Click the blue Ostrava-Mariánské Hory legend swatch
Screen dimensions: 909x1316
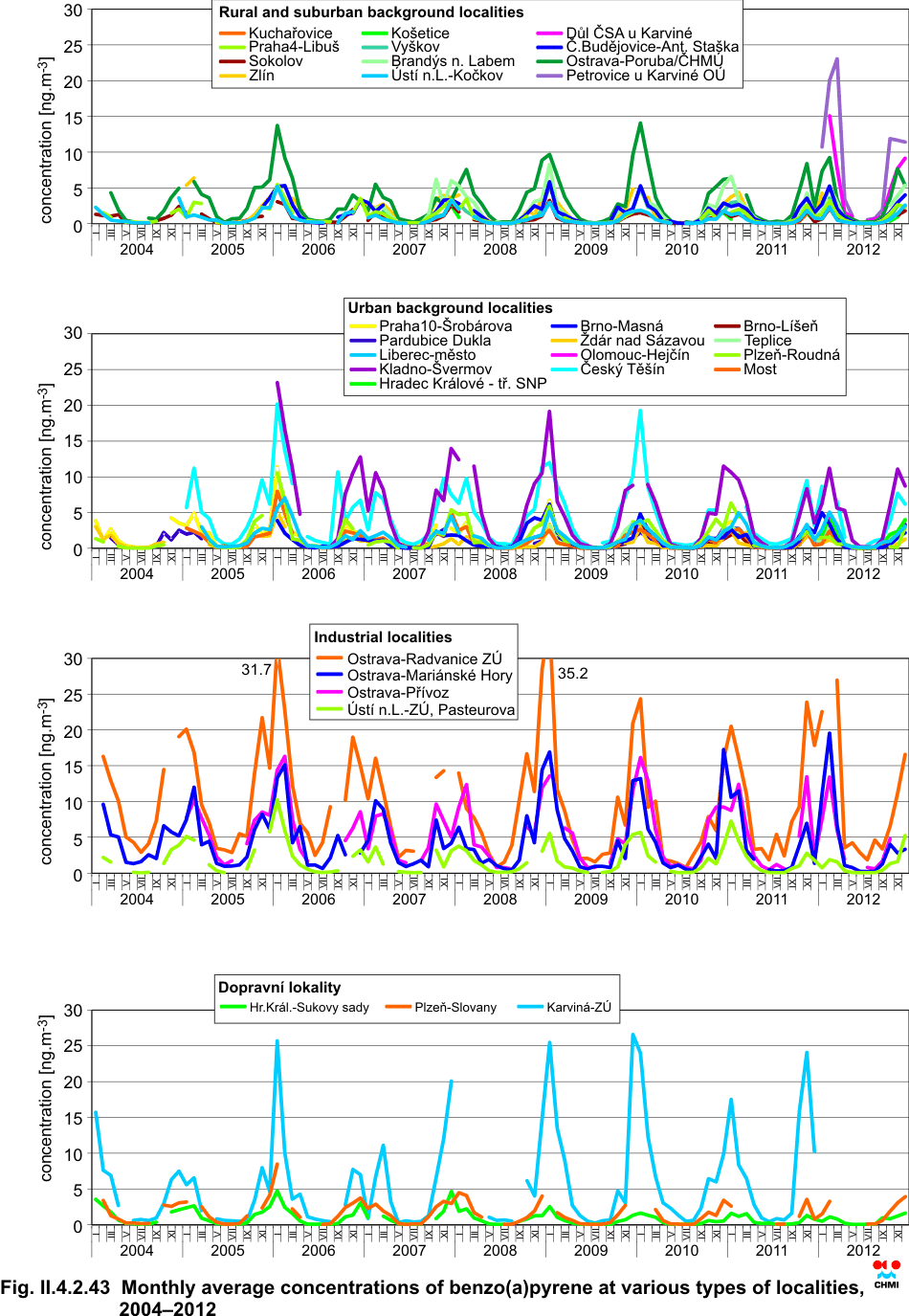click(x=329, y=676)
